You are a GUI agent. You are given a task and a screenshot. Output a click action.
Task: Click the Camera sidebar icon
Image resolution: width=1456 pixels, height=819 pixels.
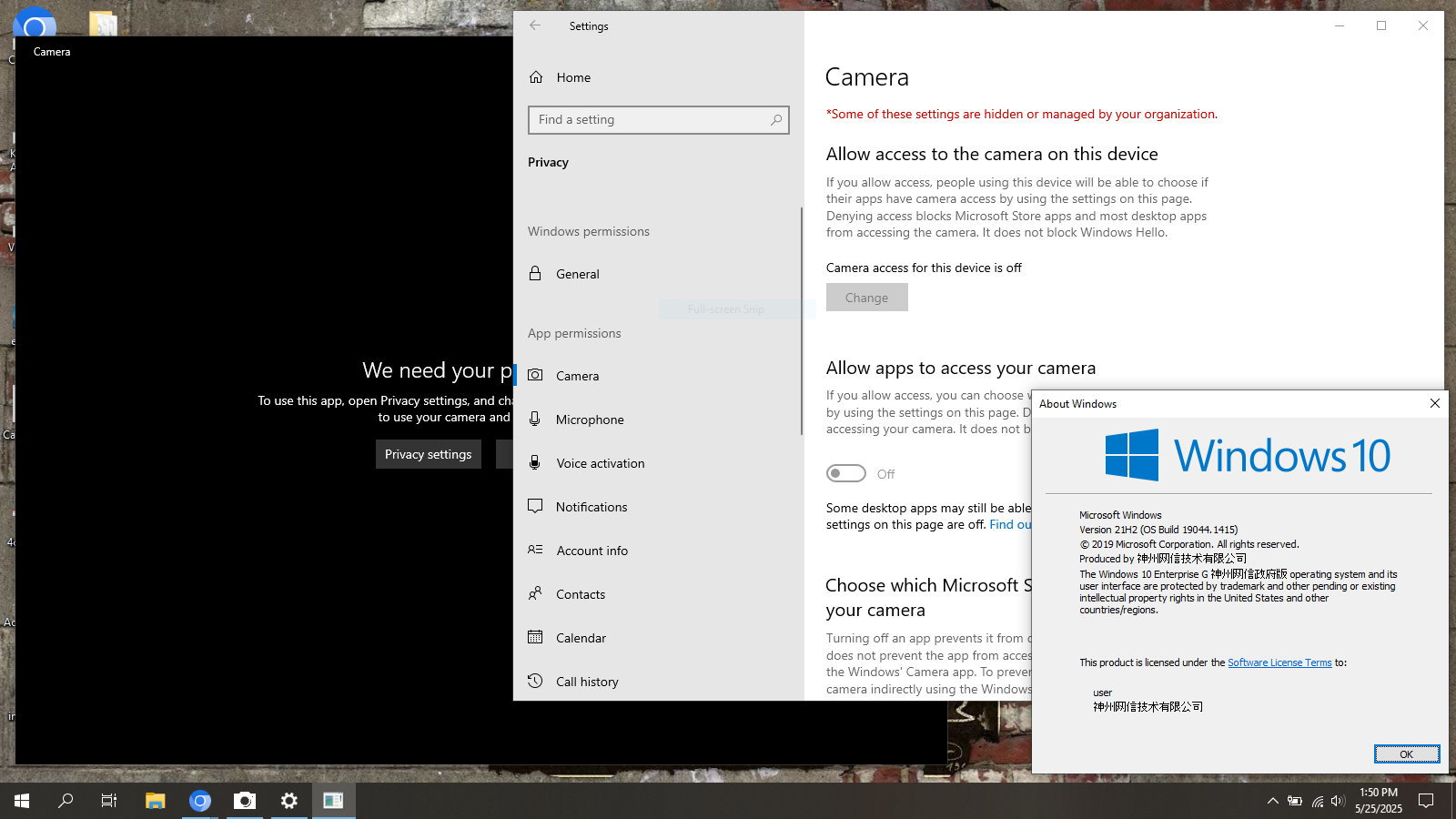pyautogui.click(x=535, y=375)
